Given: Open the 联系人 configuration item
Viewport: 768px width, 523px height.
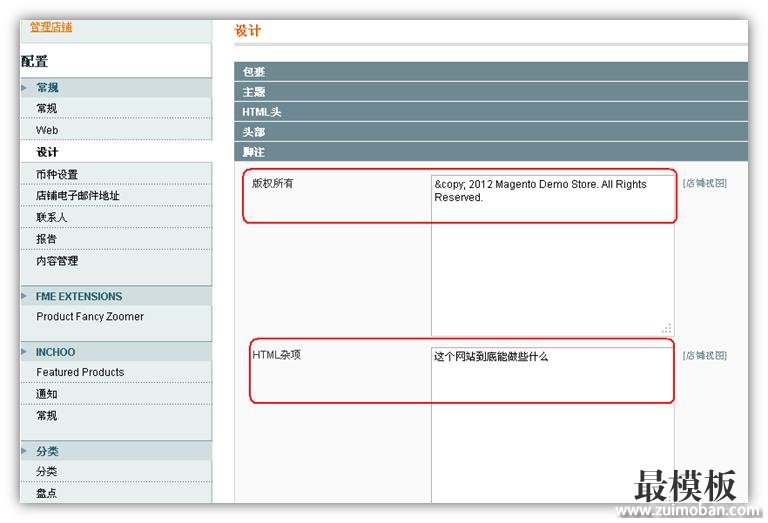Looking at the screenshot, I should (52, 218).
